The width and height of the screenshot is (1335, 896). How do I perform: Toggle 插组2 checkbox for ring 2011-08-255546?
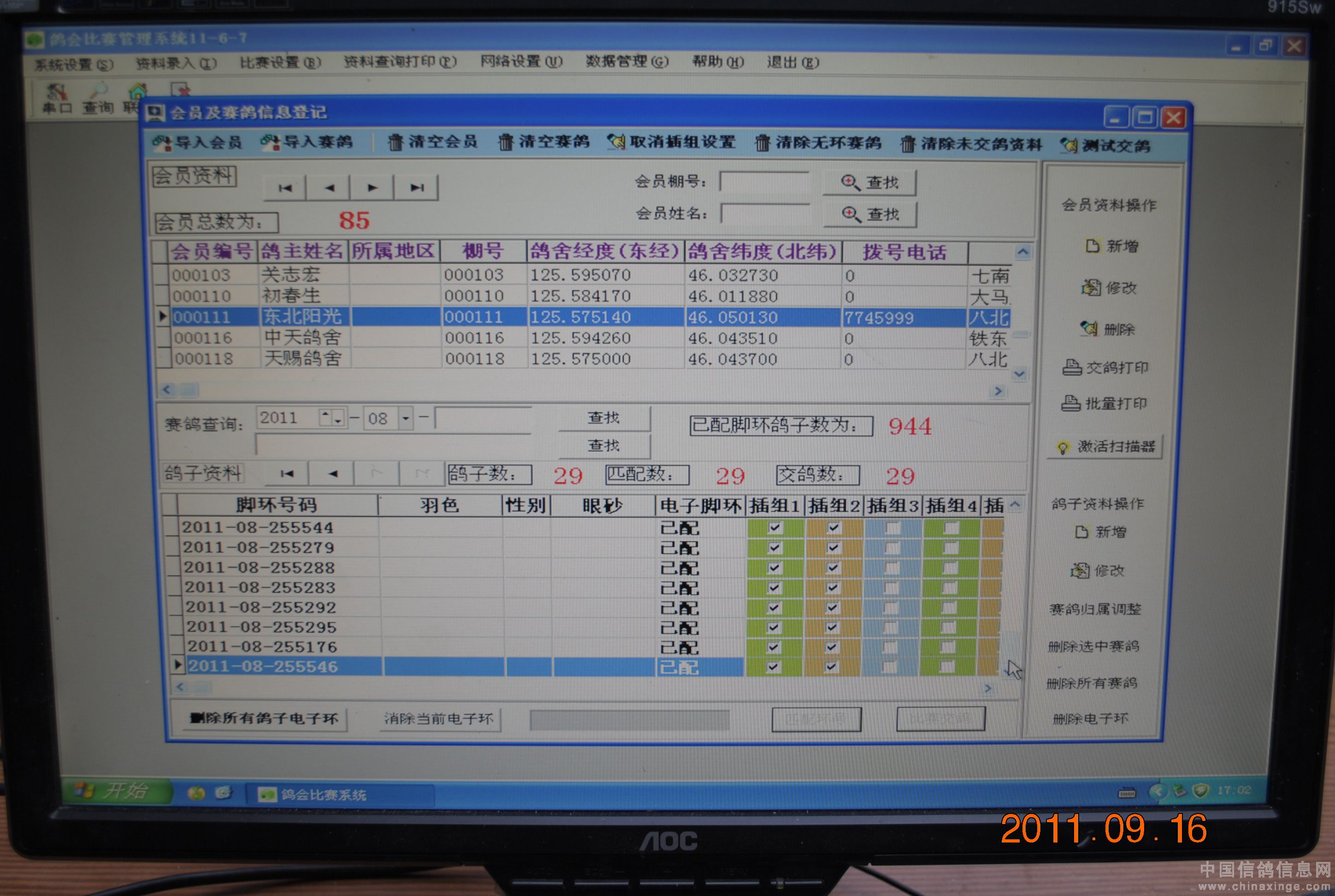832,666
